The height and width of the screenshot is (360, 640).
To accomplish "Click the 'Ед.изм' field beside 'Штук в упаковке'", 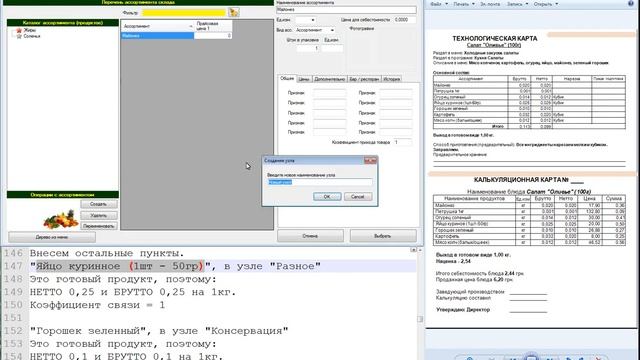I will pyautogui.click(x=332, y=48).
